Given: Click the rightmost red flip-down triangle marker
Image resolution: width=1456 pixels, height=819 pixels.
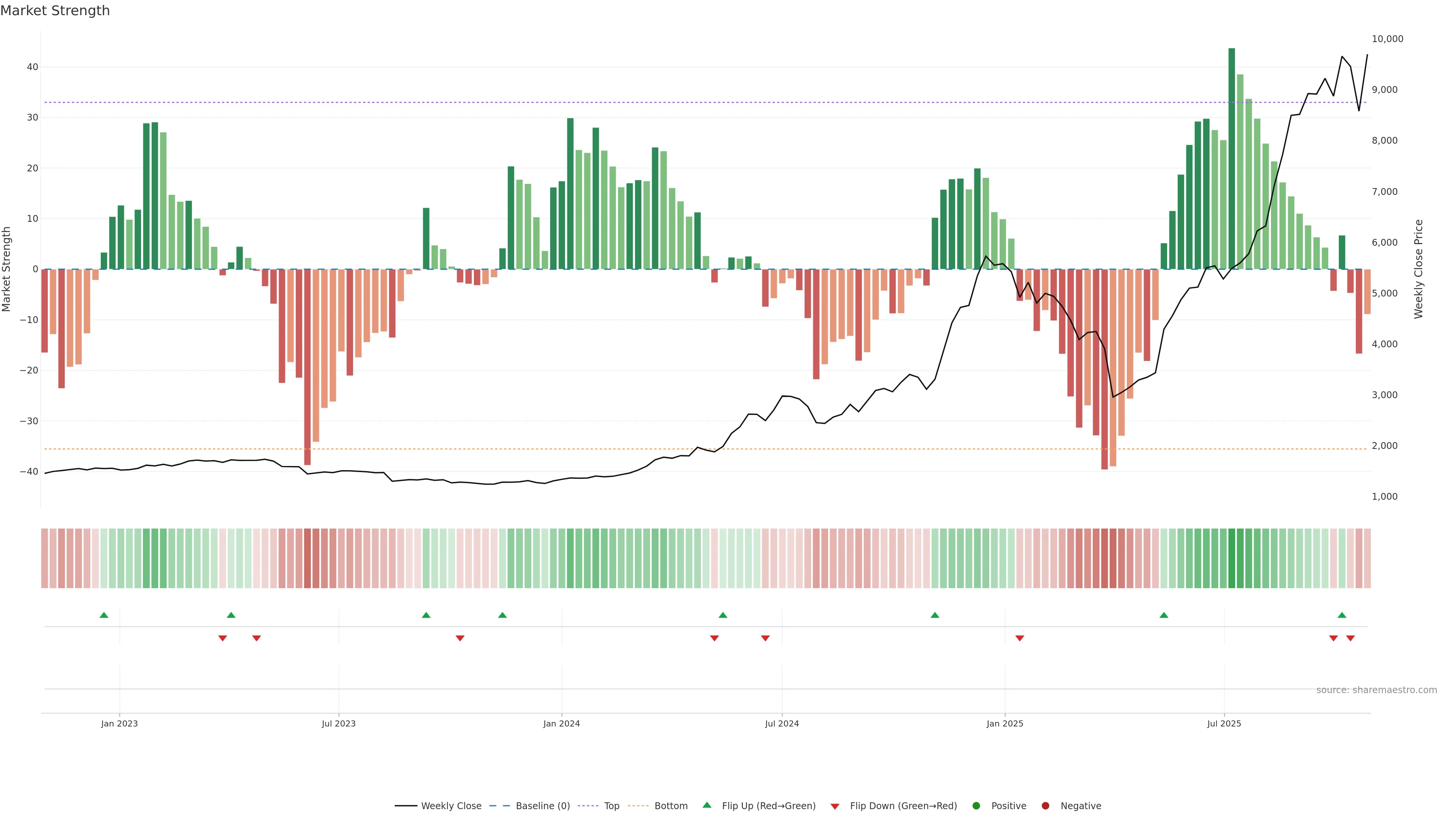Looking at the screenshot, I should 1350,638.
